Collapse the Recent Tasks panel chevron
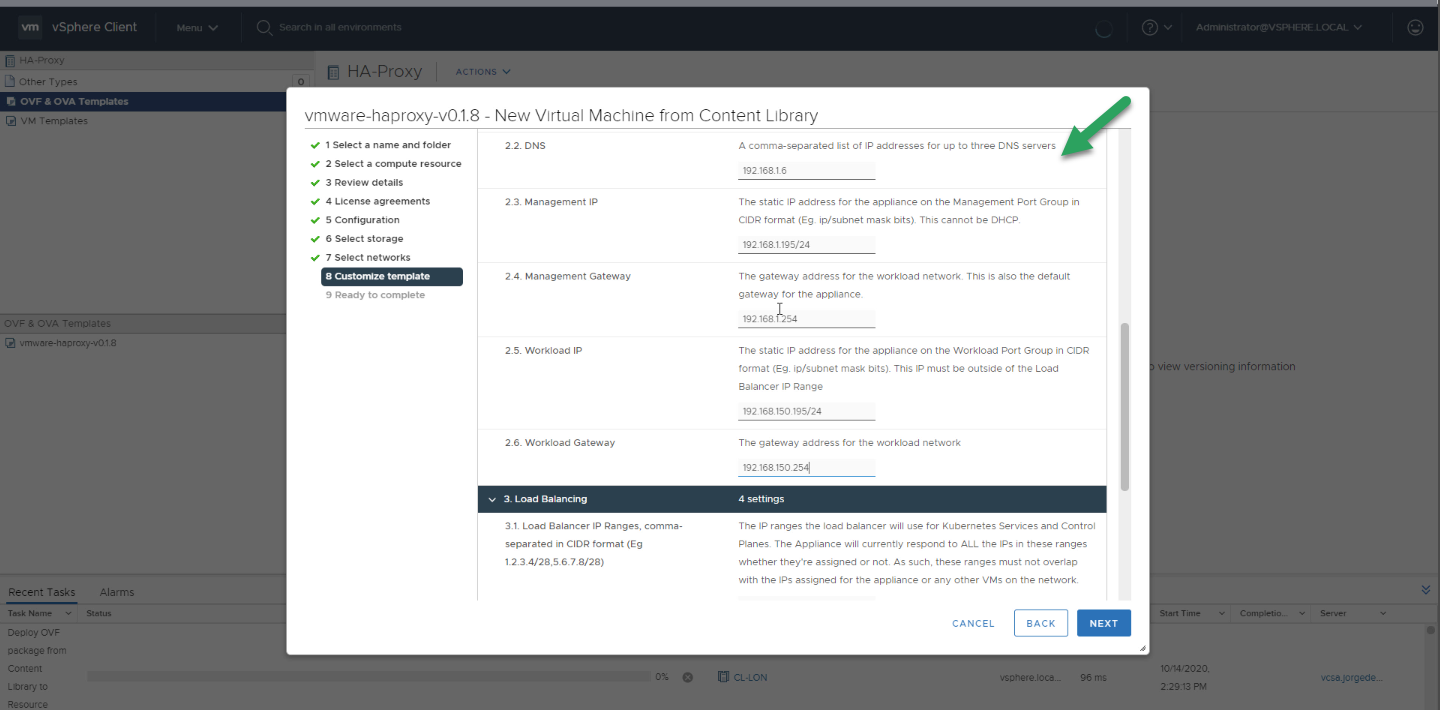Viewport: 1440px width, 710px height. [1426, 590]
